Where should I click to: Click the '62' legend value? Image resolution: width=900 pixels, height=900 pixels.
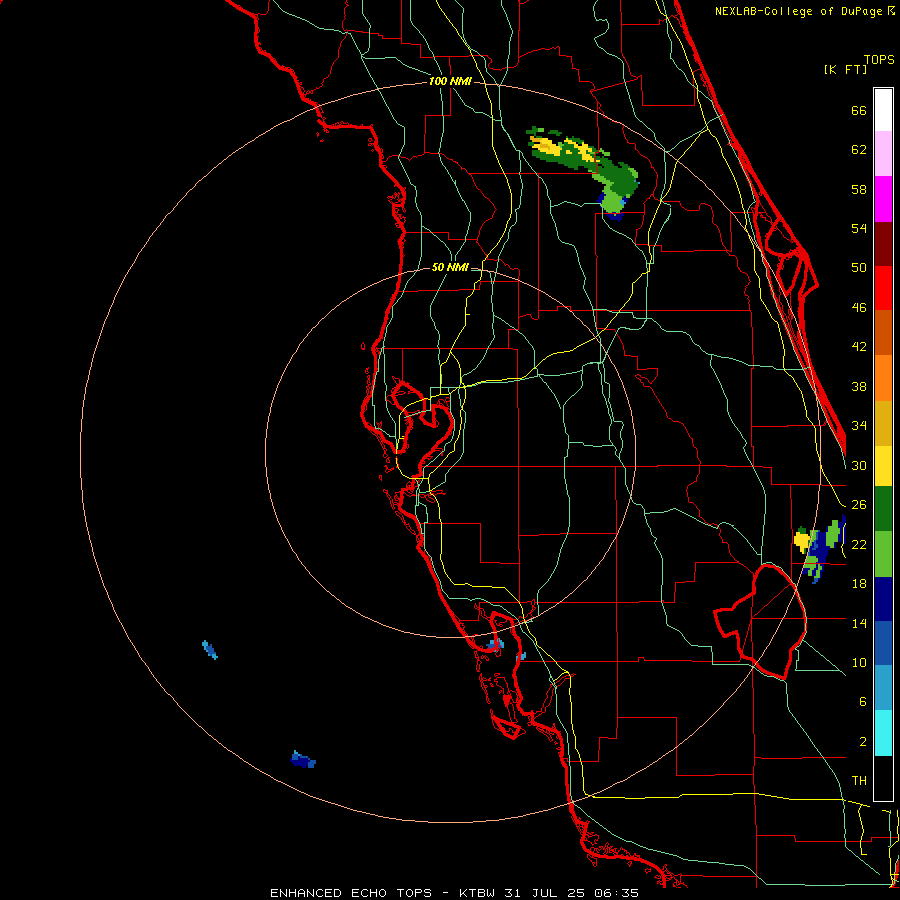coord(859,150)
